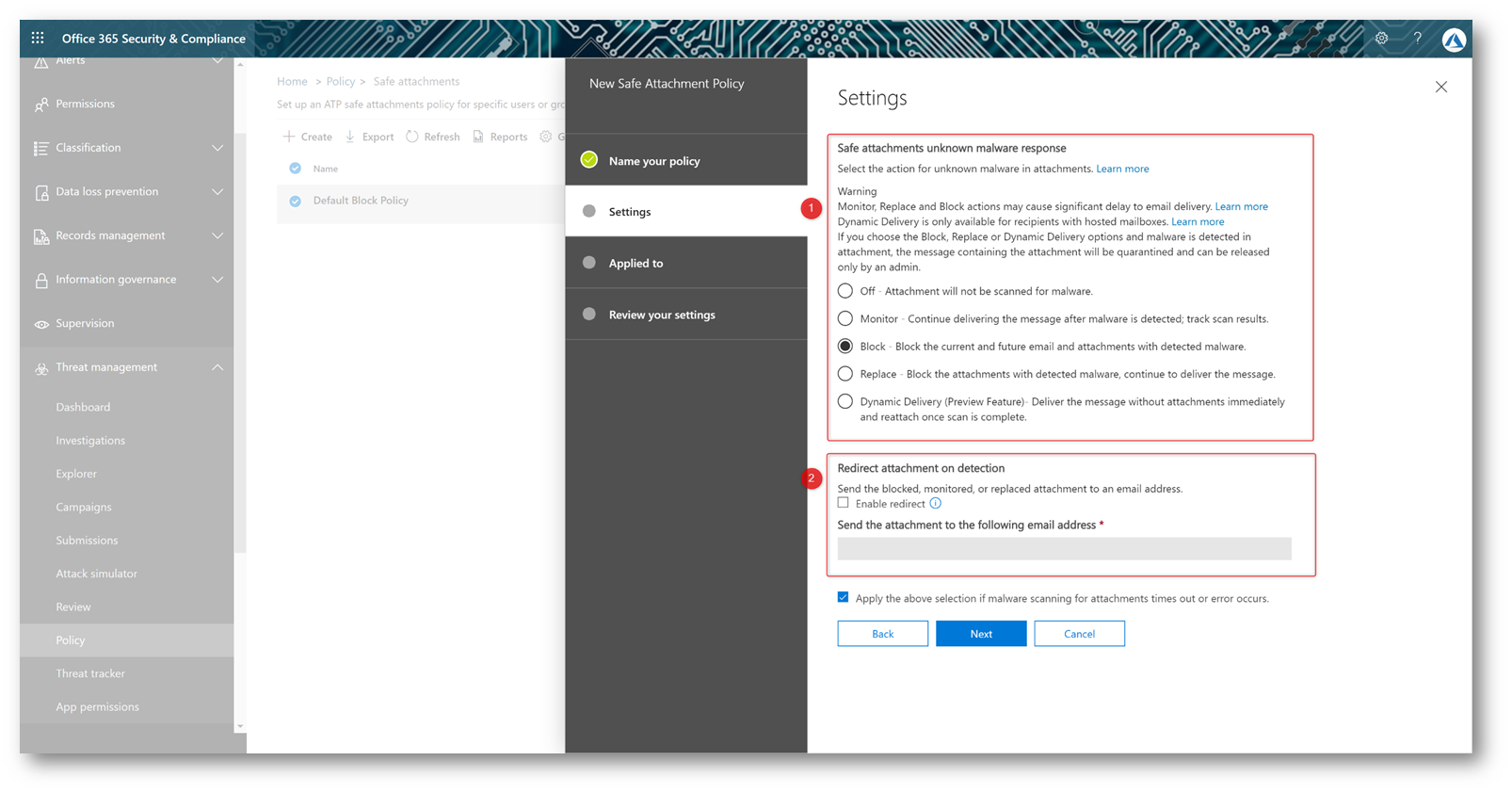The width and height of the screenshot is (1512, 793).
Task: Select the Off radio option
Action: click(x=845, y=291)
